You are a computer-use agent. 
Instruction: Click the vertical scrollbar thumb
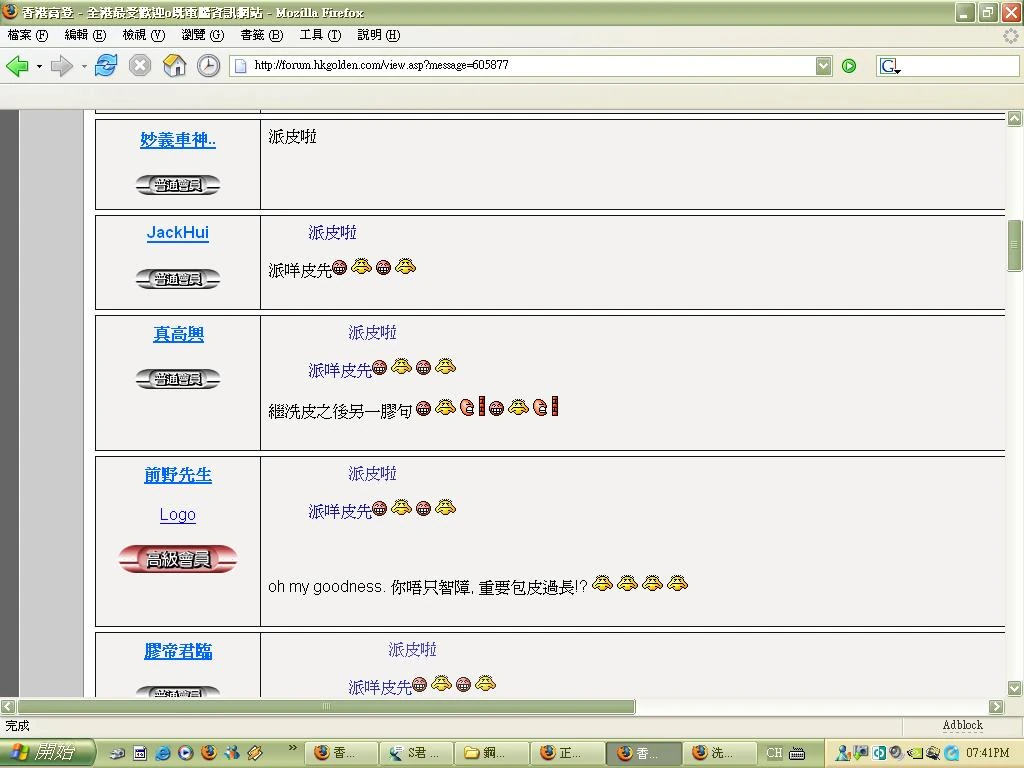click(1014, 245)
